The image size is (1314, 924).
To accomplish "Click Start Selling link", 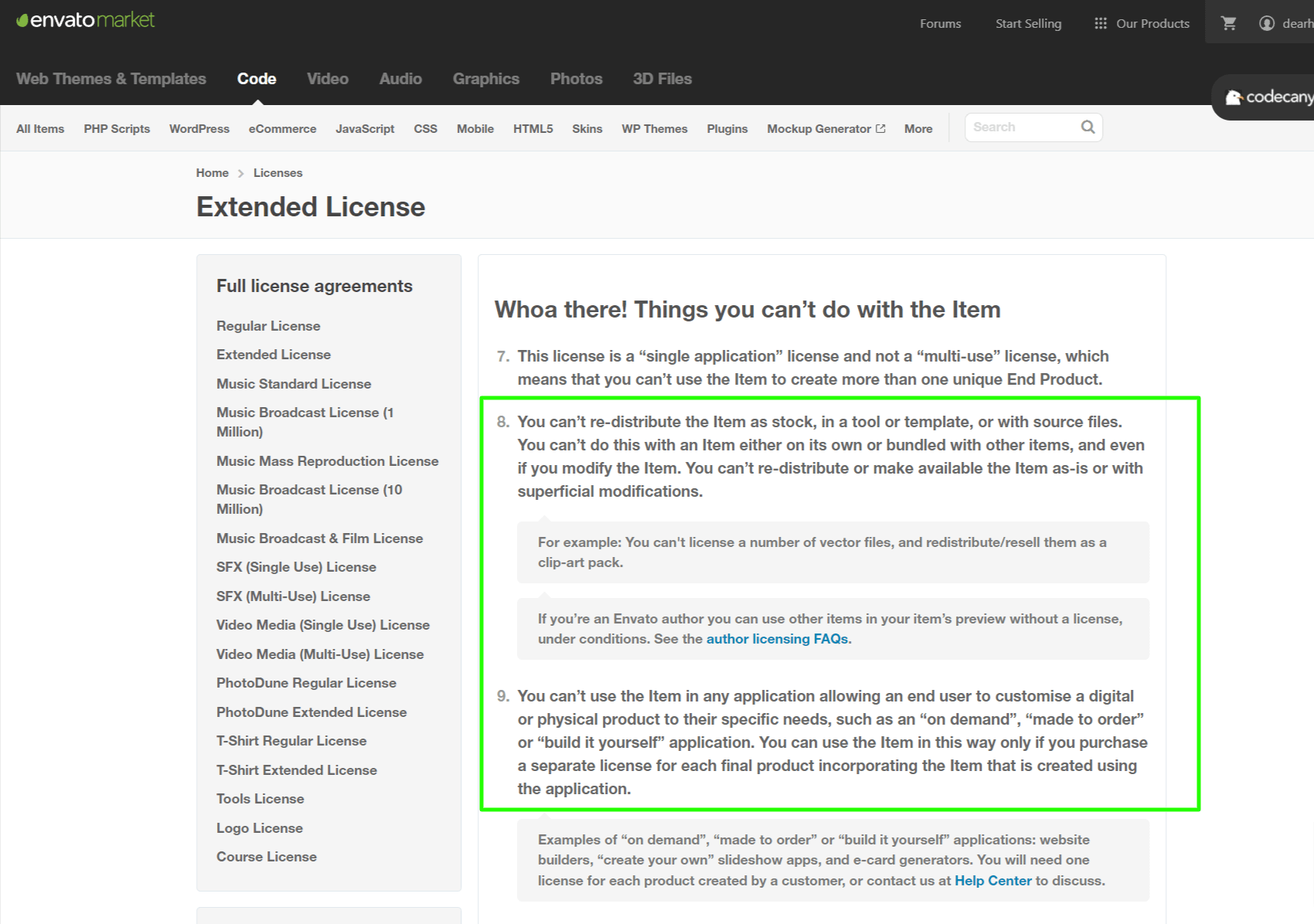I will point(1028,23).
